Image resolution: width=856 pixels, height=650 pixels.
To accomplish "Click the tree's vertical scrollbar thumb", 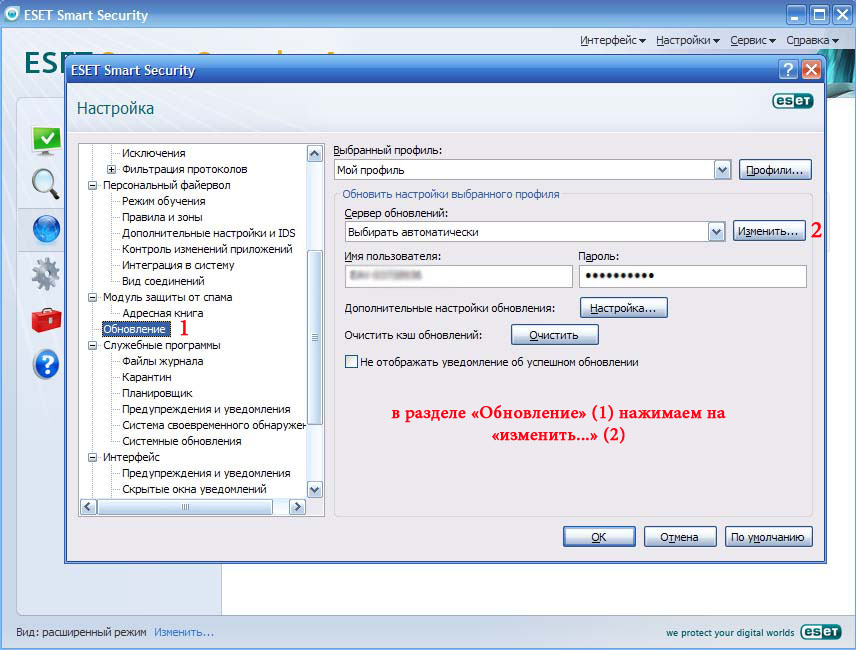I will click(314, 337).
